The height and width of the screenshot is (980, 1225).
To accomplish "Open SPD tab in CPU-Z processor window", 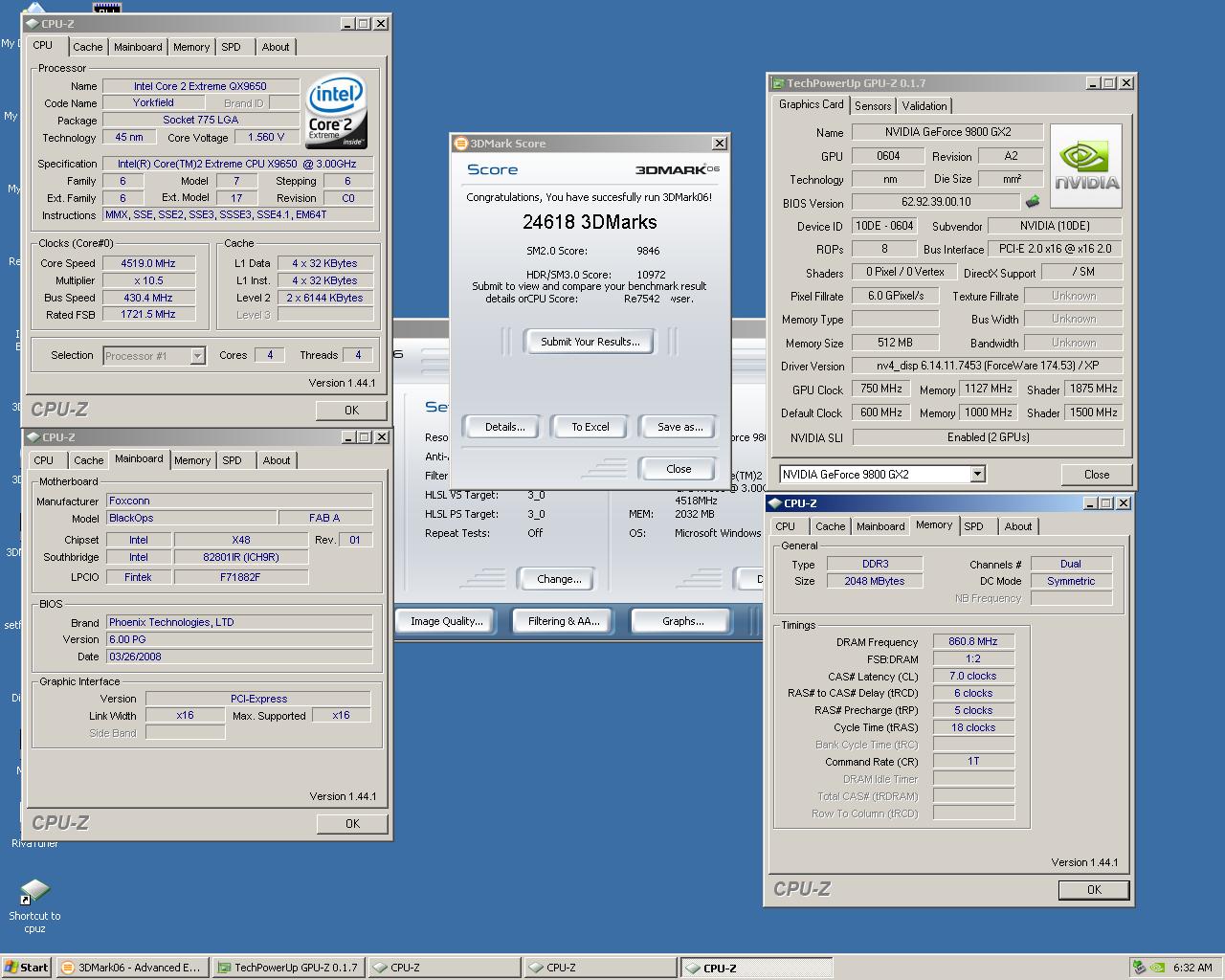I will (x=231, y=47).
